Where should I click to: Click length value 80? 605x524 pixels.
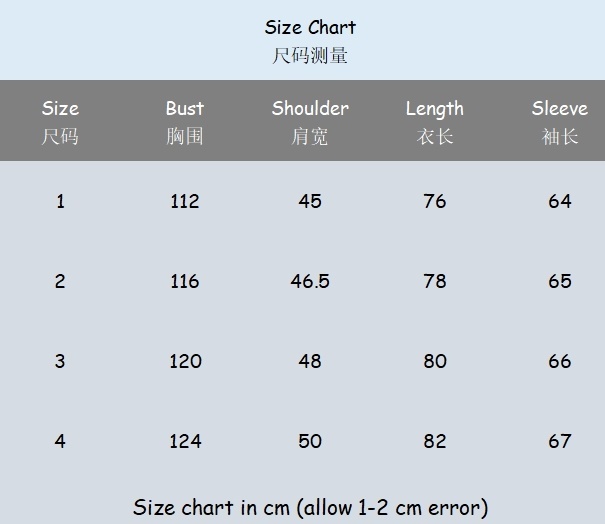click(x=435, y=361)
